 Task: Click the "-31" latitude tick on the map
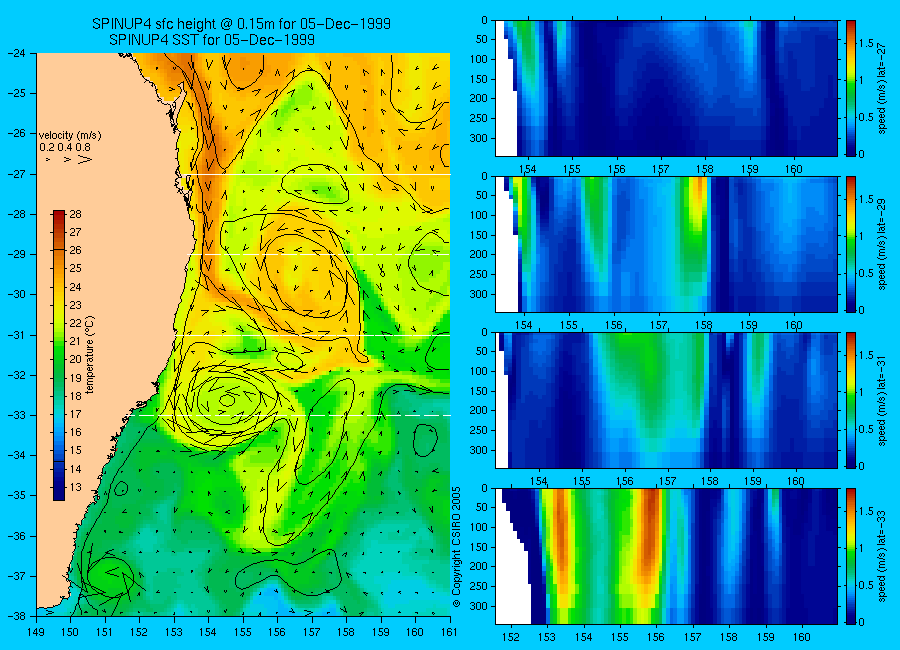click(x=17, y=335)
